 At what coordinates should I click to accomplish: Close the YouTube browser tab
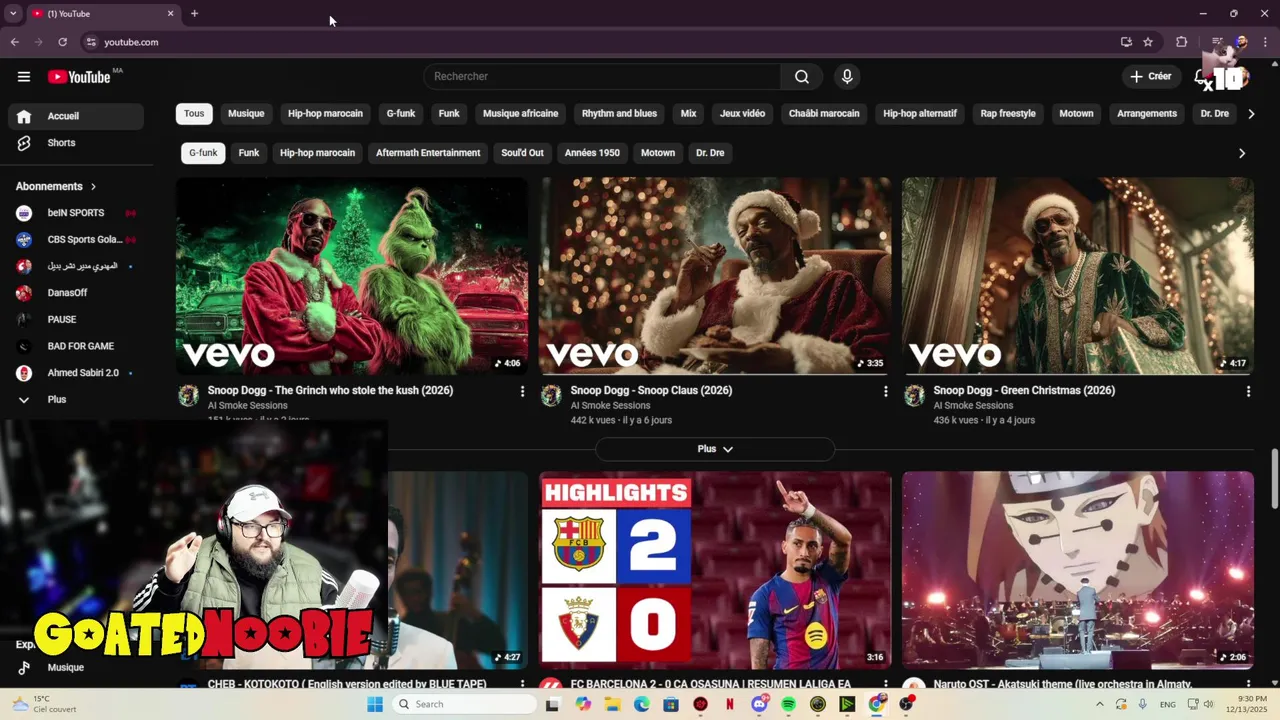(x=170, y=13)
